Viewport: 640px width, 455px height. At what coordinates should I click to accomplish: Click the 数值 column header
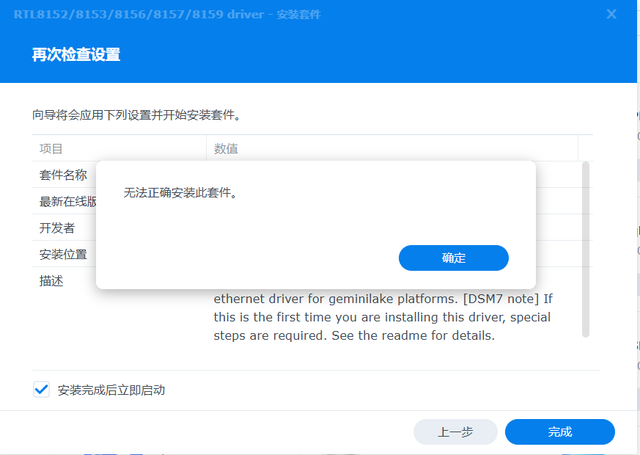click(392, 149)
